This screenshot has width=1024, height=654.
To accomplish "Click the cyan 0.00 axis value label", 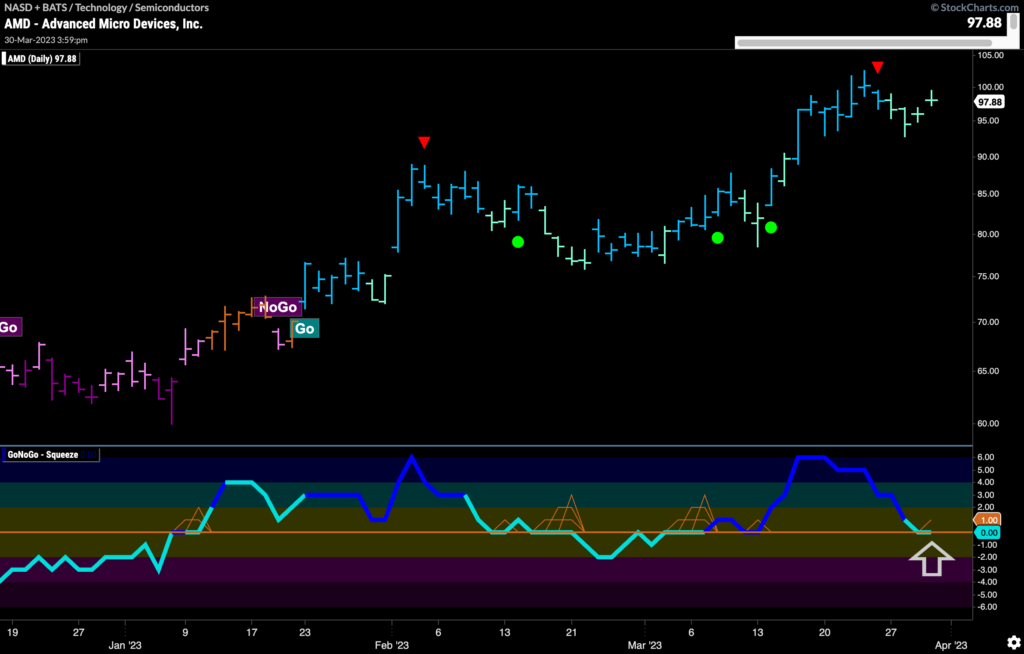I will (x=988, y=533).
